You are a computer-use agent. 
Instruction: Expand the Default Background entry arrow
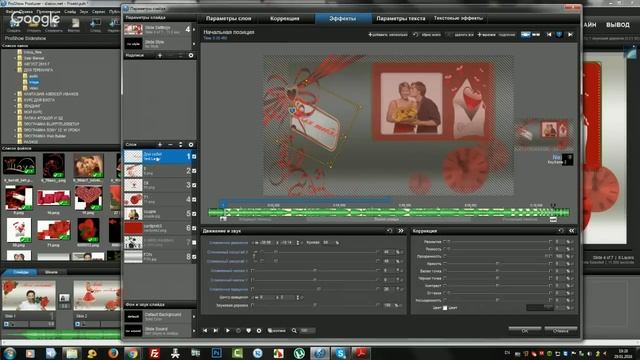pyautogui.click(x=193, y=316)
